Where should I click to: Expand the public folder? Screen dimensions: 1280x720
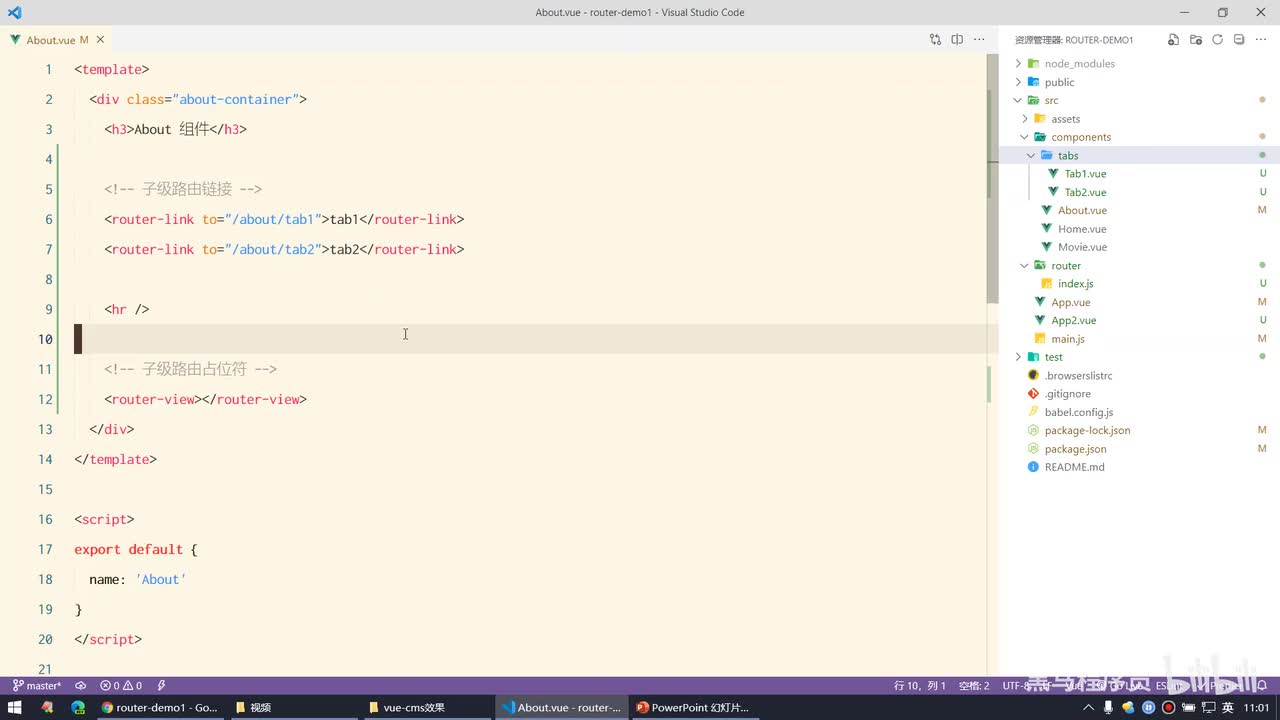tap(1019, 82)
